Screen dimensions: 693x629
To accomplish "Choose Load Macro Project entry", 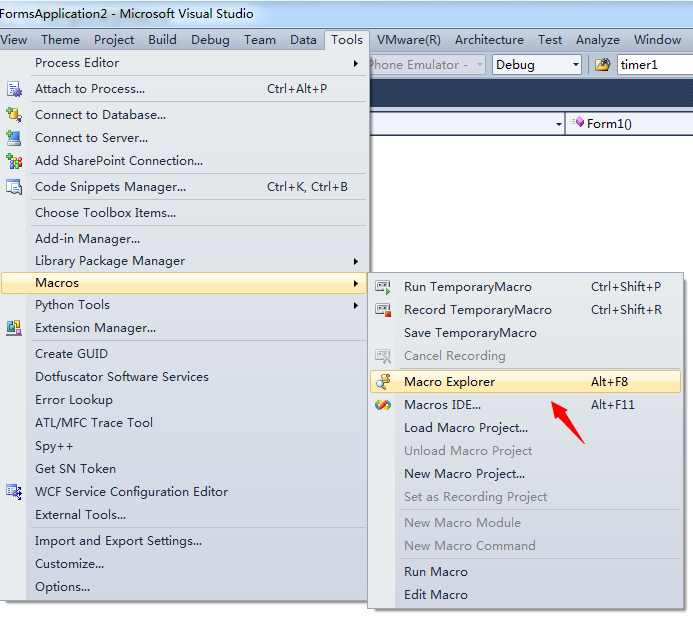I will coord(525,428).
